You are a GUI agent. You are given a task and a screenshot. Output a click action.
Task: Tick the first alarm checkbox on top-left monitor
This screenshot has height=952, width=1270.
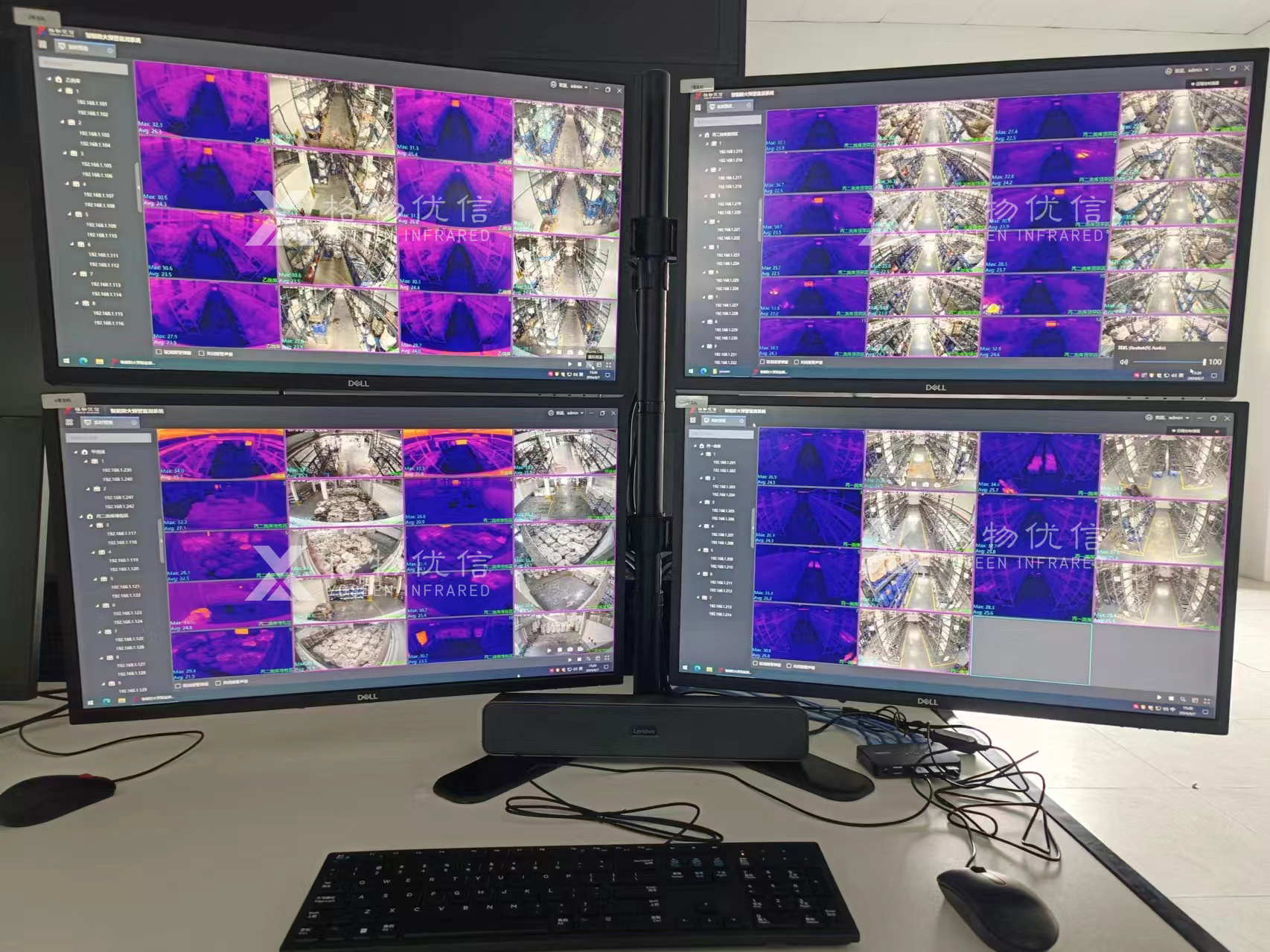tap(159, 352)
